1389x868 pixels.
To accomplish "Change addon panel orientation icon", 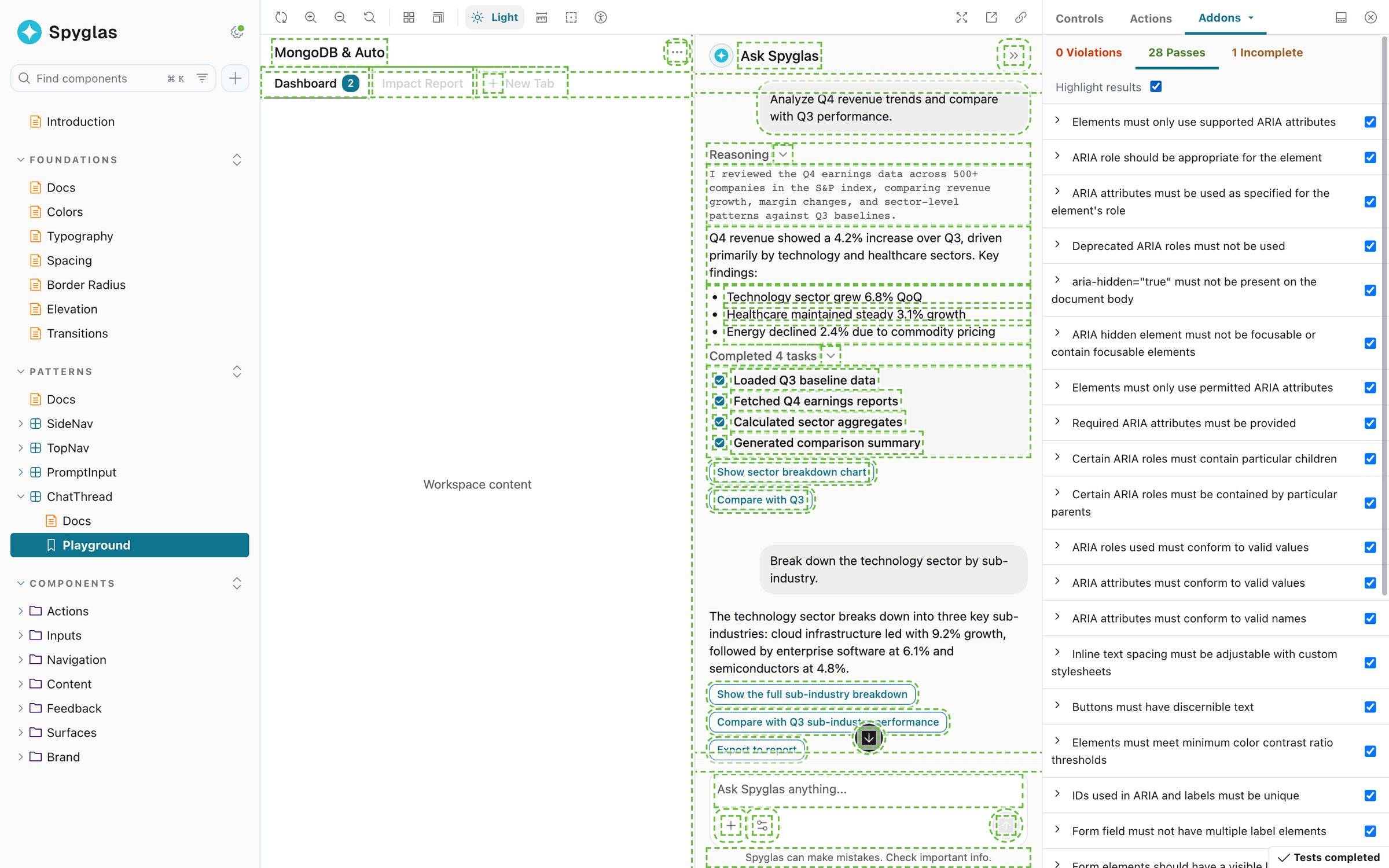I will [1341, 17].
